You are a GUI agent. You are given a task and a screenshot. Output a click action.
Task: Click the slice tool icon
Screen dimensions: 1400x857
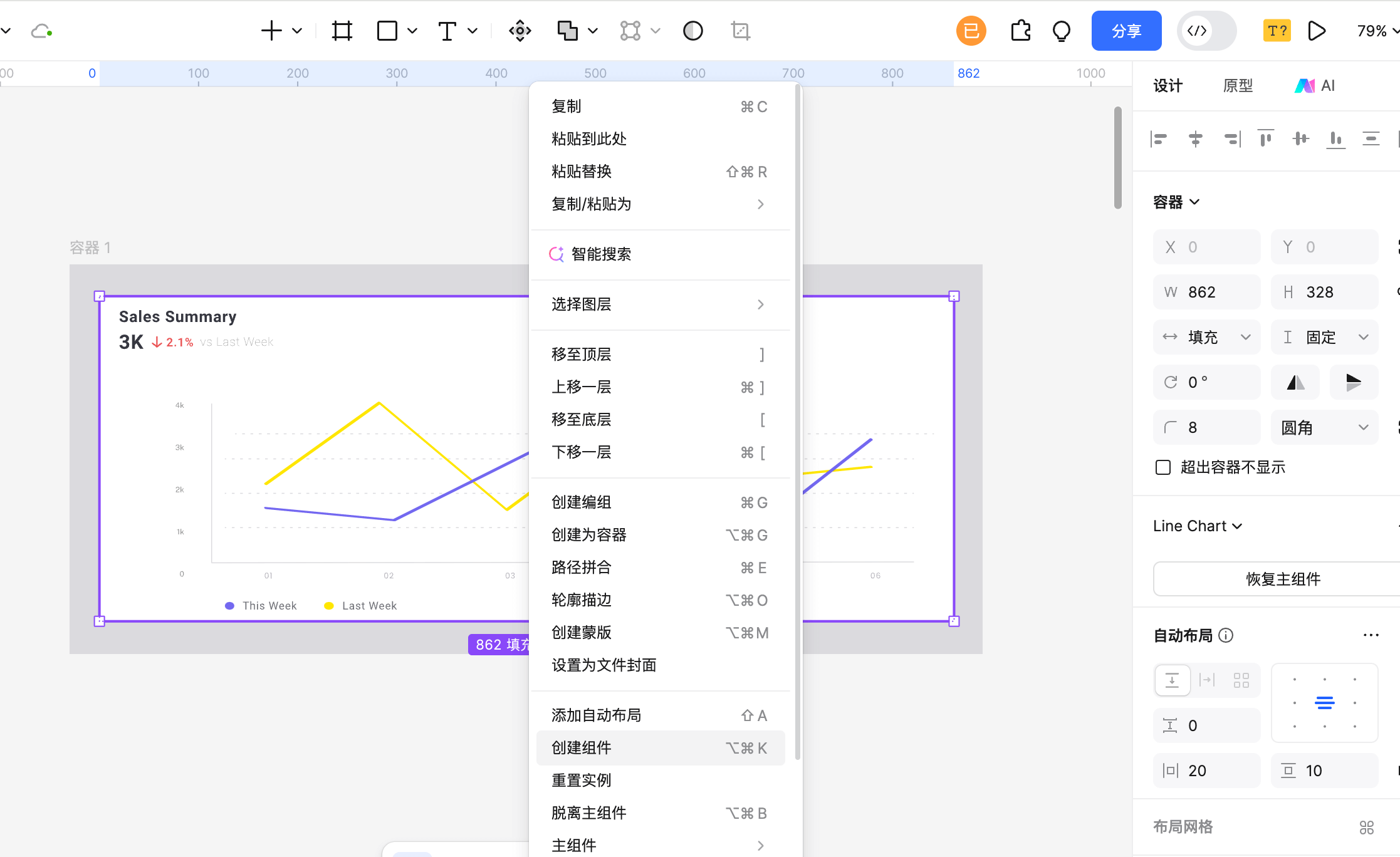[x=740, y=30]
